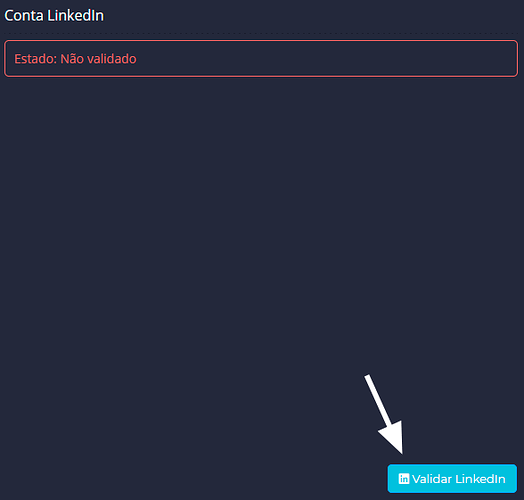Click the left edge of the Validar LinkedIn button
Screen dimensions: 524x500
pyautogui.click(x=390, y=479)
